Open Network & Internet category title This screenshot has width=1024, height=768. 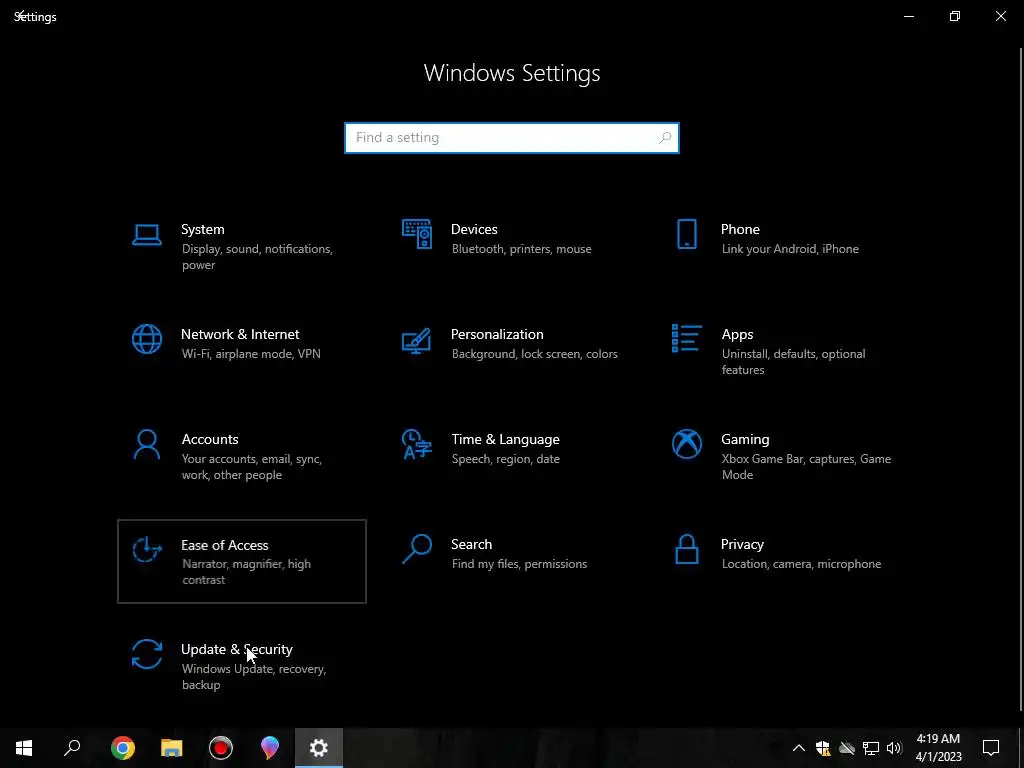[x=240, y=334]
